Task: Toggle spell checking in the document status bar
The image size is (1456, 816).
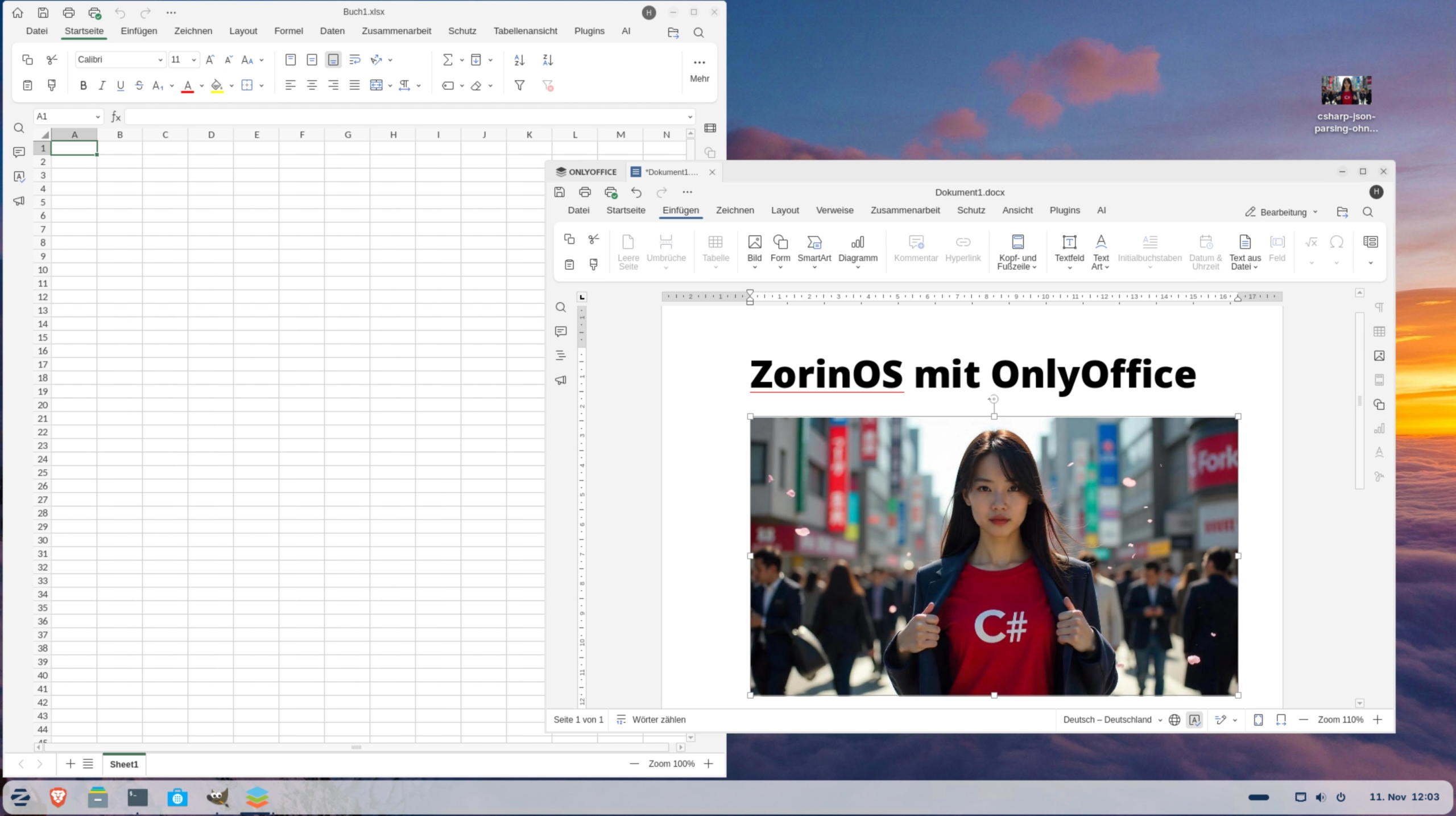Action: click(x=1195, y=719)
